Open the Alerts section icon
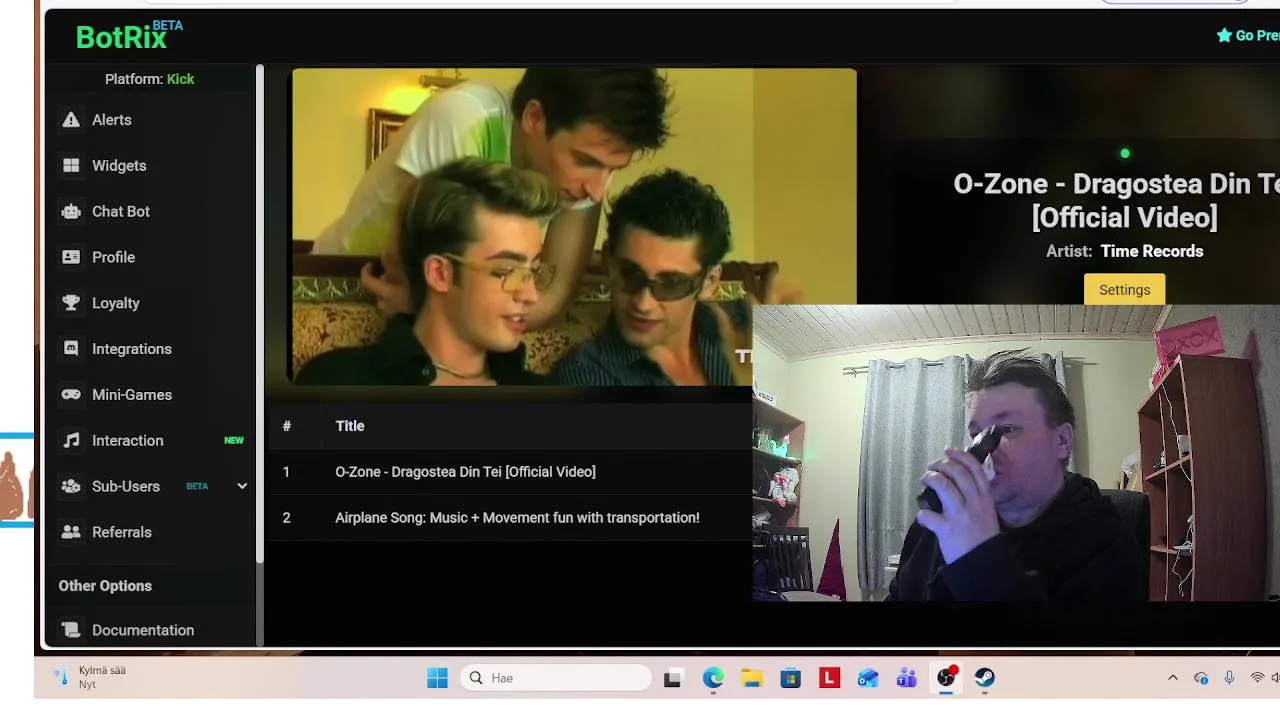 (x=71, y=120)
